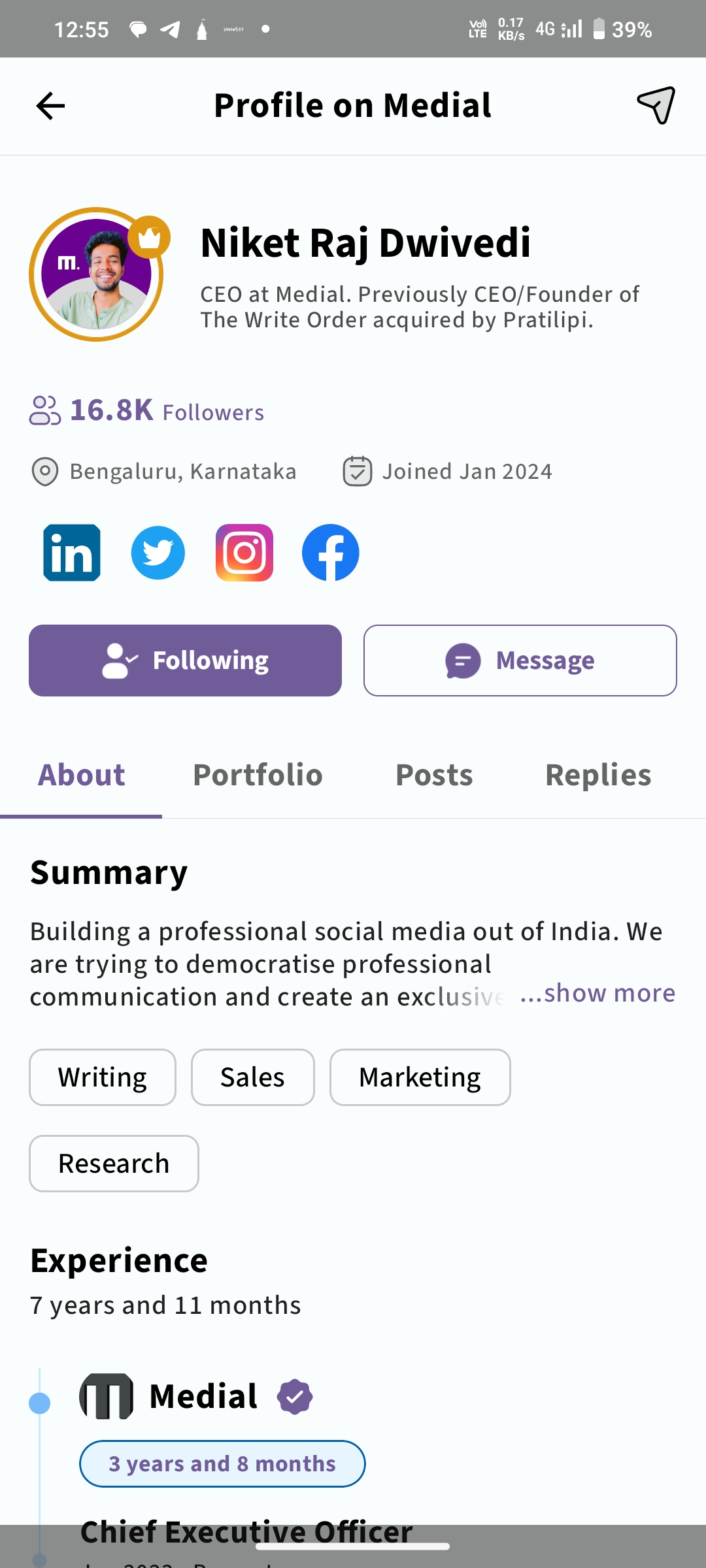Open the Twitter profile icon
The width and height of the screenshot is (706, 1568).
(x=158, y=553)
